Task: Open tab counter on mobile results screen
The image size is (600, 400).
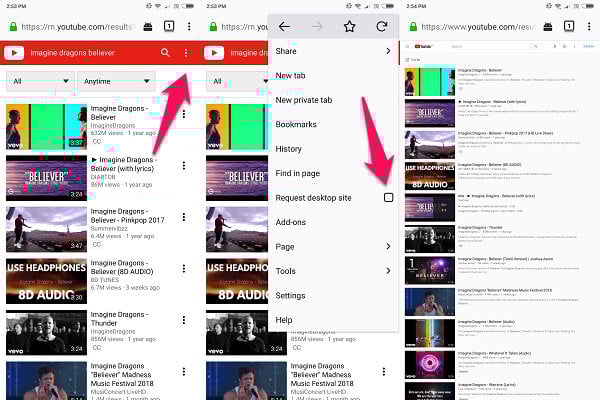Action: coord(169,26)
